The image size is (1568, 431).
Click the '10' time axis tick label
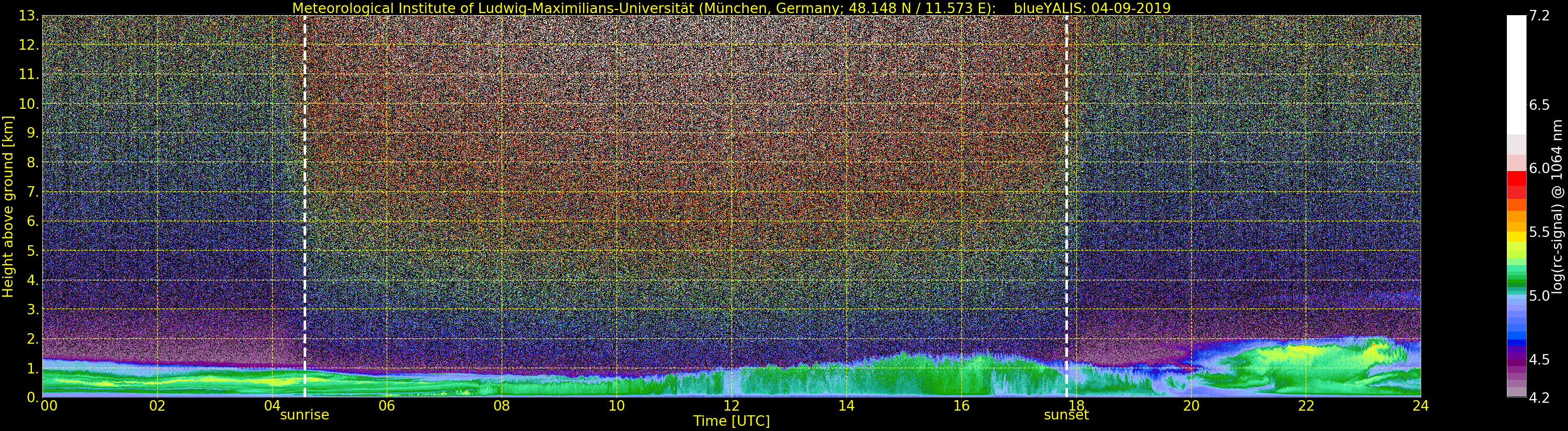click(x=617, y=406)
